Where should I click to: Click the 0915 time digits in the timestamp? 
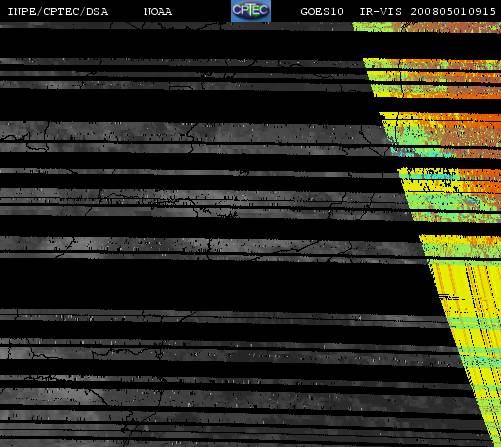coord(482,12)
